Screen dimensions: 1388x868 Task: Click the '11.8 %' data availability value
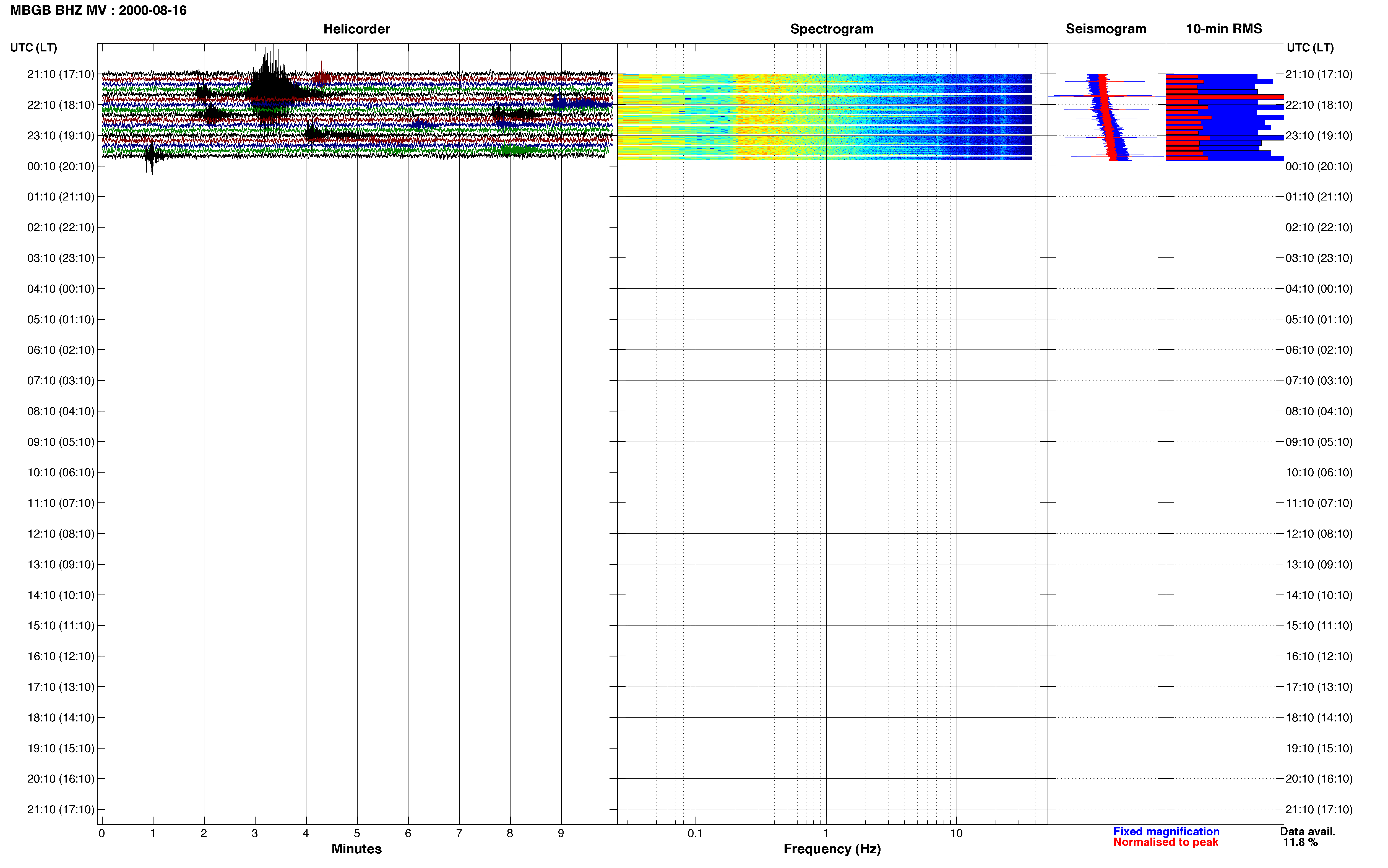pyautogui.click(x=1300, y=842)
